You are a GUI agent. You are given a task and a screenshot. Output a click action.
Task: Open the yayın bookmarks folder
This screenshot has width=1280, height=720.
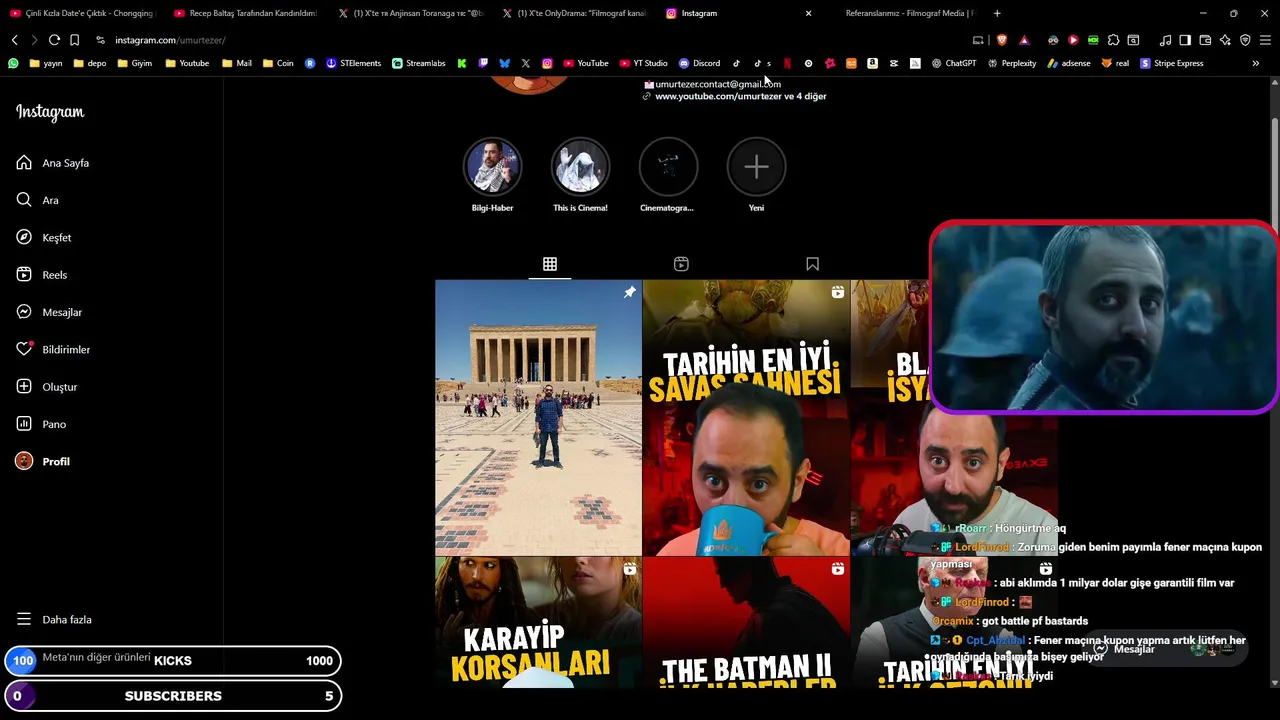(46, 63)
